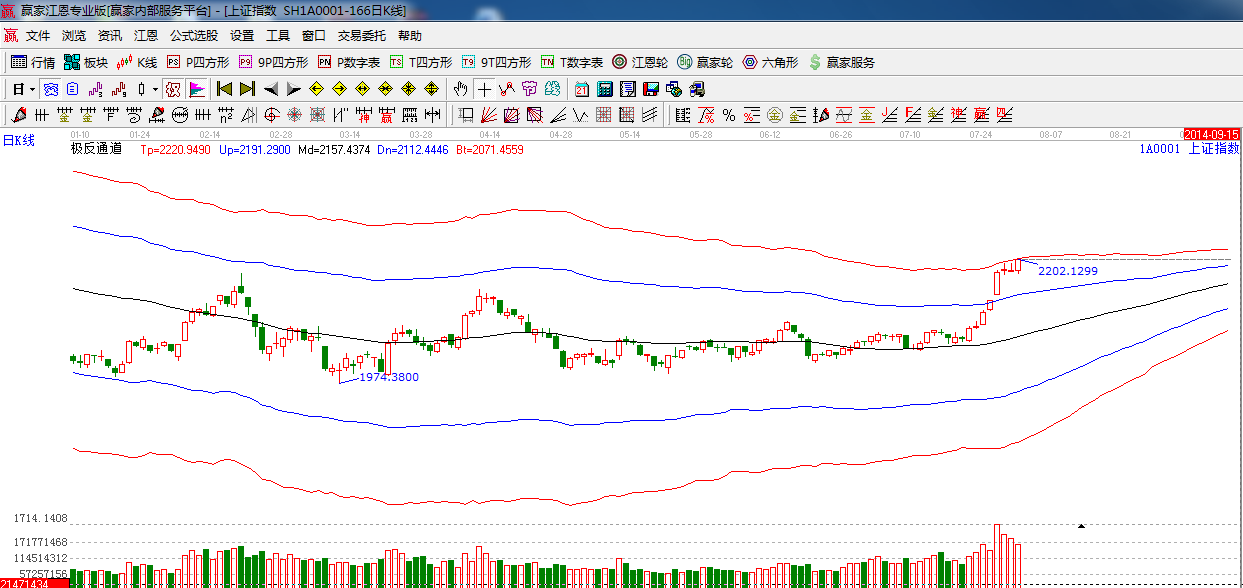Screen dimensions: 1243x588
Task: Jump to the last K-line bar icon
Action: point(247,89)
